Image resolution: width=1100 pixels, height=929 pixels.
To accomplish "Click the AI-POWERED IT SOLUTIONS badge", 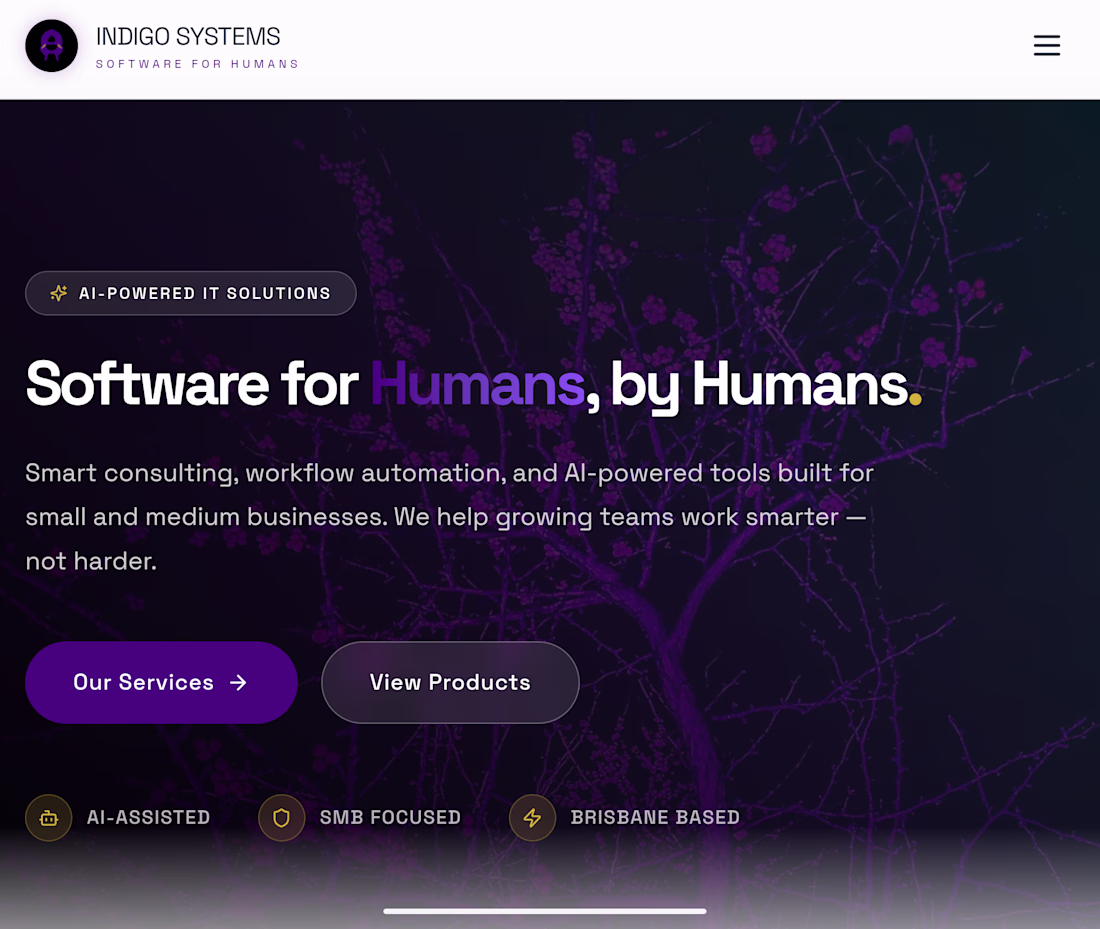I will [x=191, y=293].
